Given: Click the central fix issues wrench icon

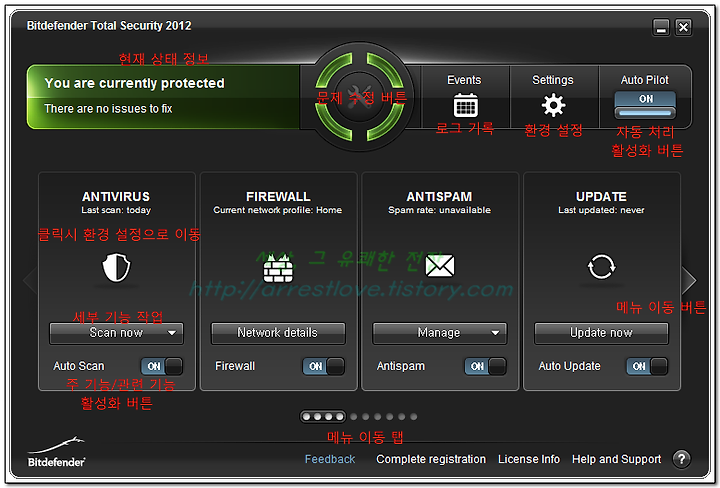Looking at the screenshot, I should (360, 97).
